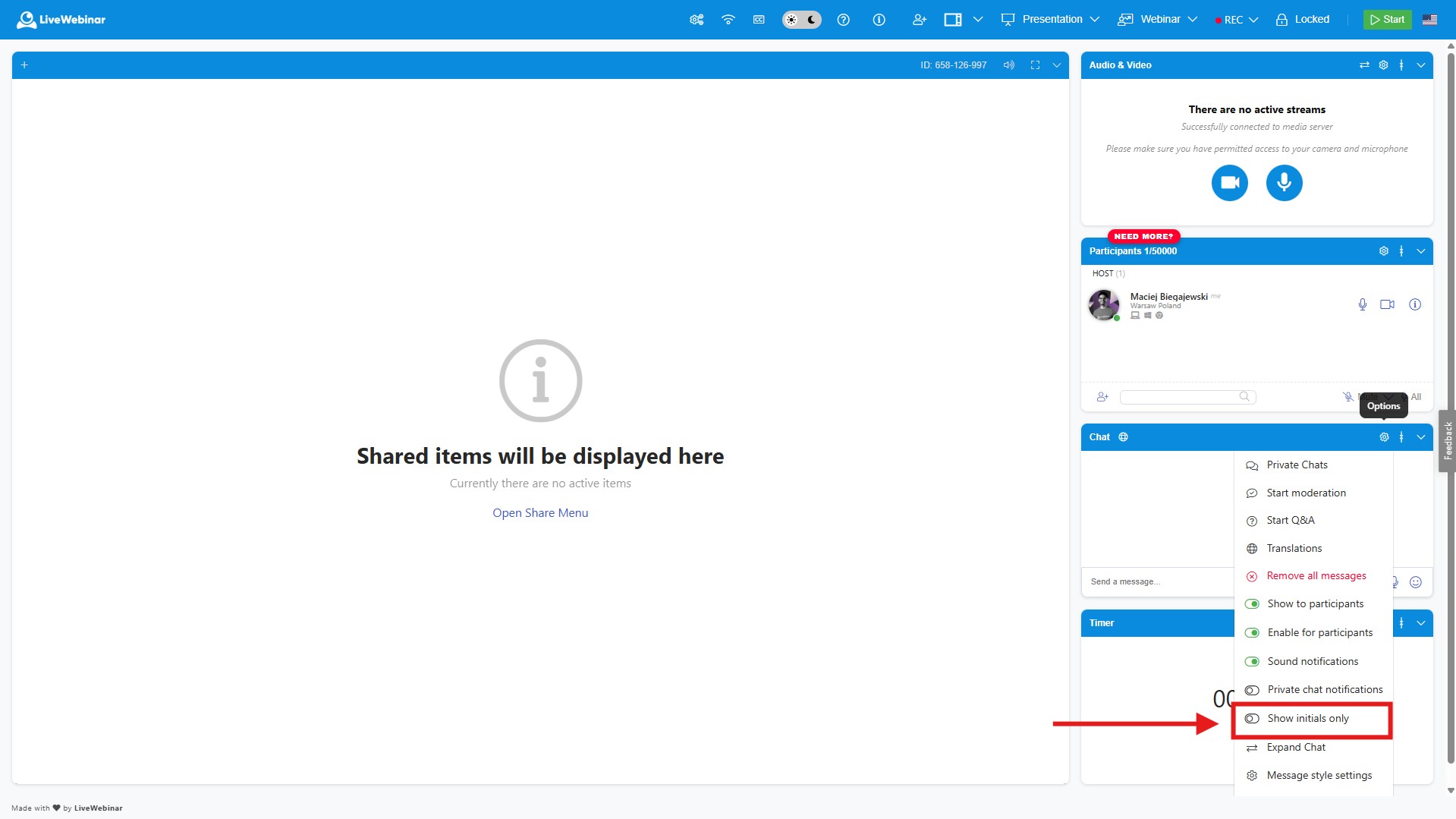Select Remove all messages
The width and height of the screenshot is (1456, 819).
pos(1313,576)
